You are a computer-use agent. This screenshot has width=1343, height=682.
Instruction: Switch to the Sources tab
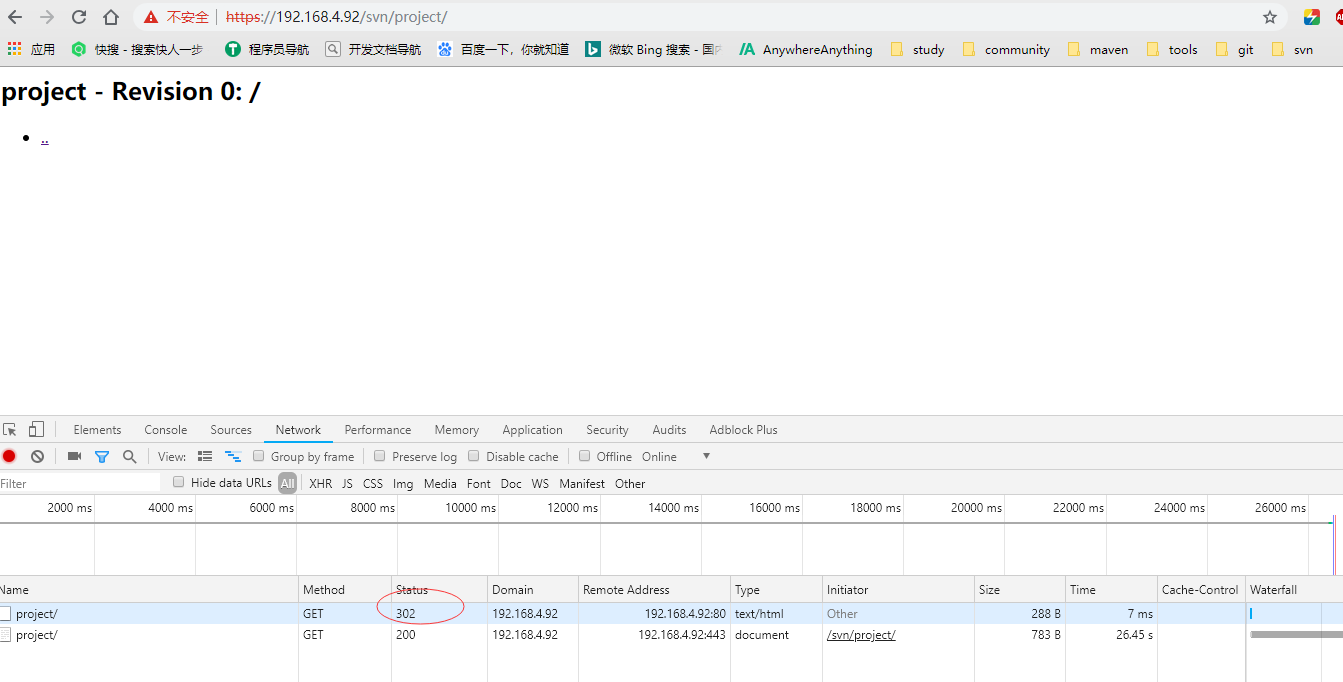coord(231,430)
